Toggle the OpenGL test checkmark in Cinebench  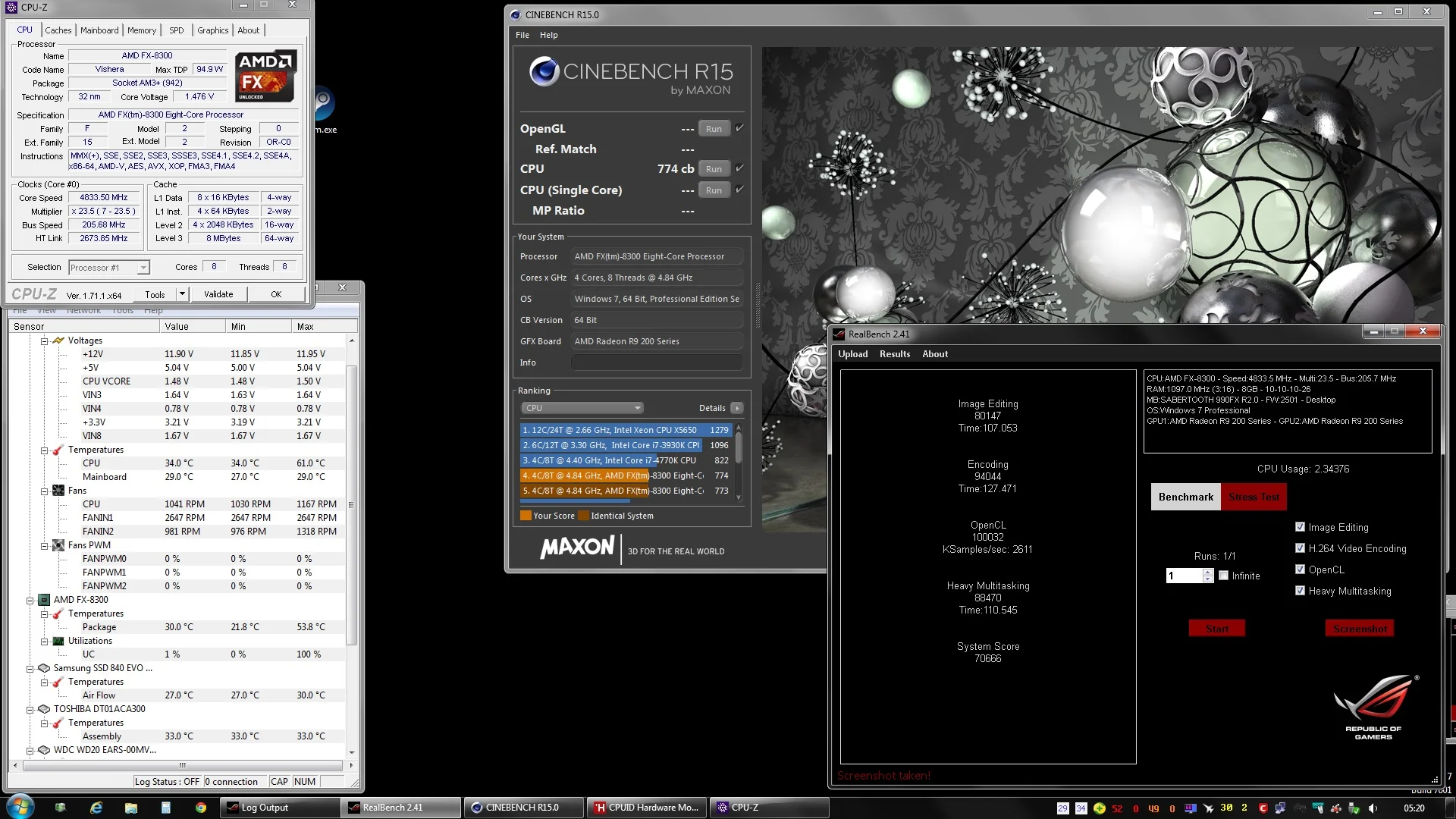point(739,127)
